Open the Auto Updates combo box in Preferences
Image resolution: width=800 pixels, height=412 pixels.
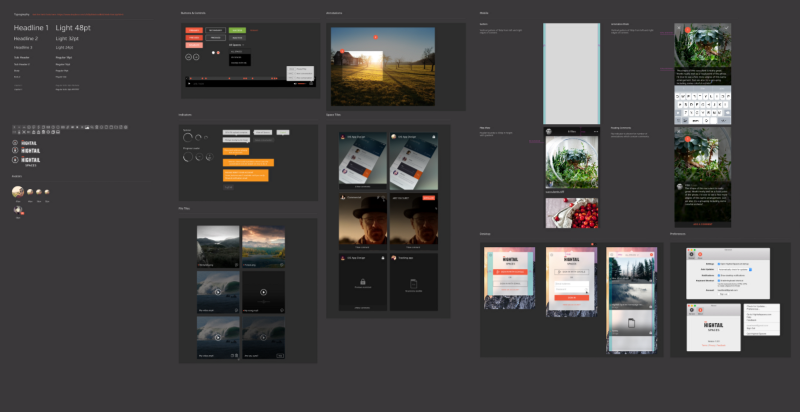click(x=735, y=269)
